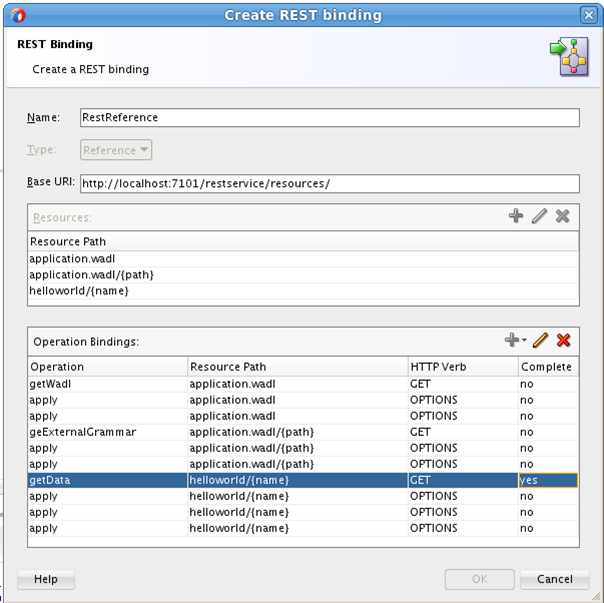The width and height of the screenshot is (604, 603).
Task: Click the Operation Bindings section label
Action: (86, 342)
